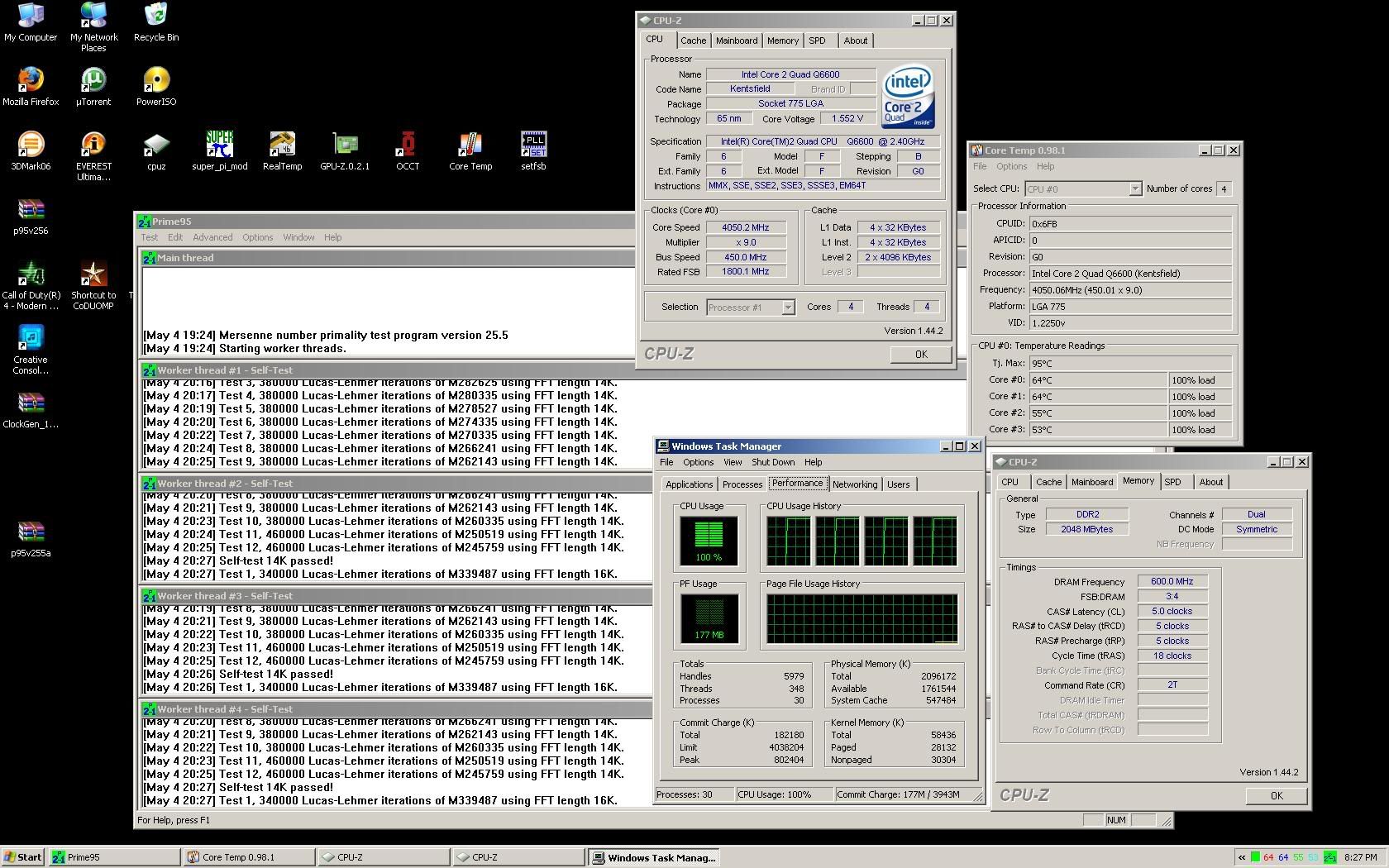This screenshot has width=1389, height=868.
Task: Click Core Temp VID 1.2250v field
Action: [1130, 323]
